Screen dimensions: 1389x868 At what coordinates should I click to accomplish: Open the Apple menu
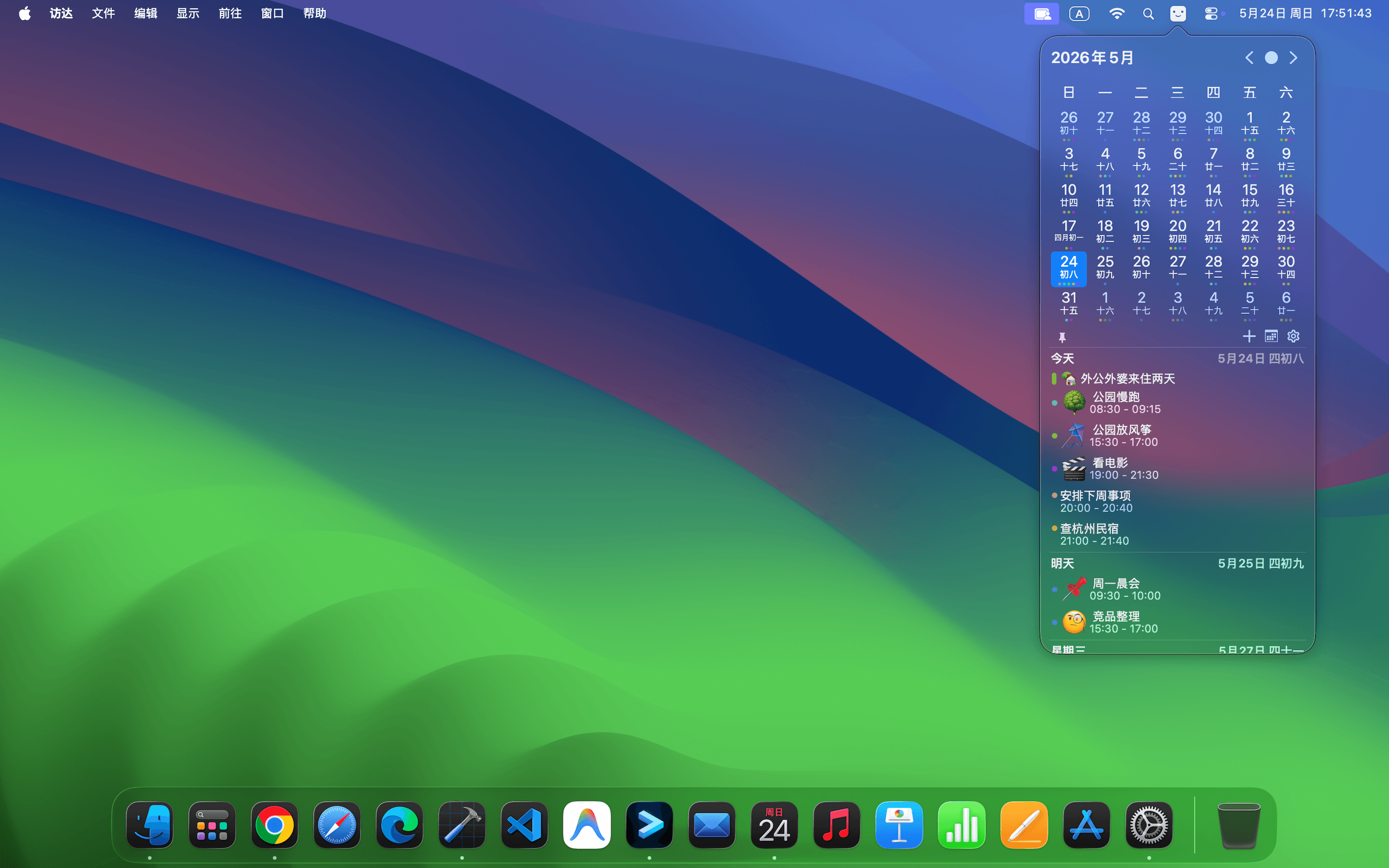click(x=25, y=13)
